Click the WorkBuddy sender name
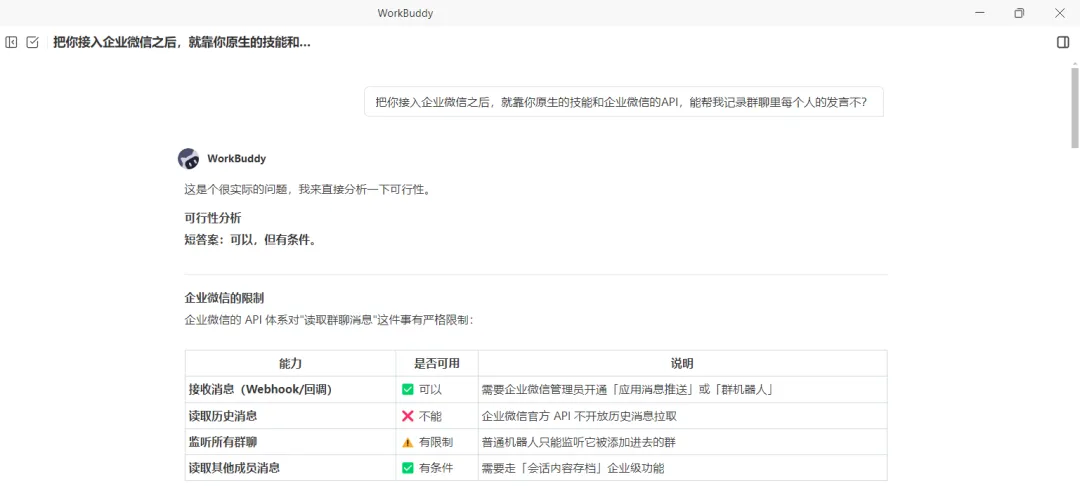The width and height of the screenshot is (1080, 486). tap(236, 158)
